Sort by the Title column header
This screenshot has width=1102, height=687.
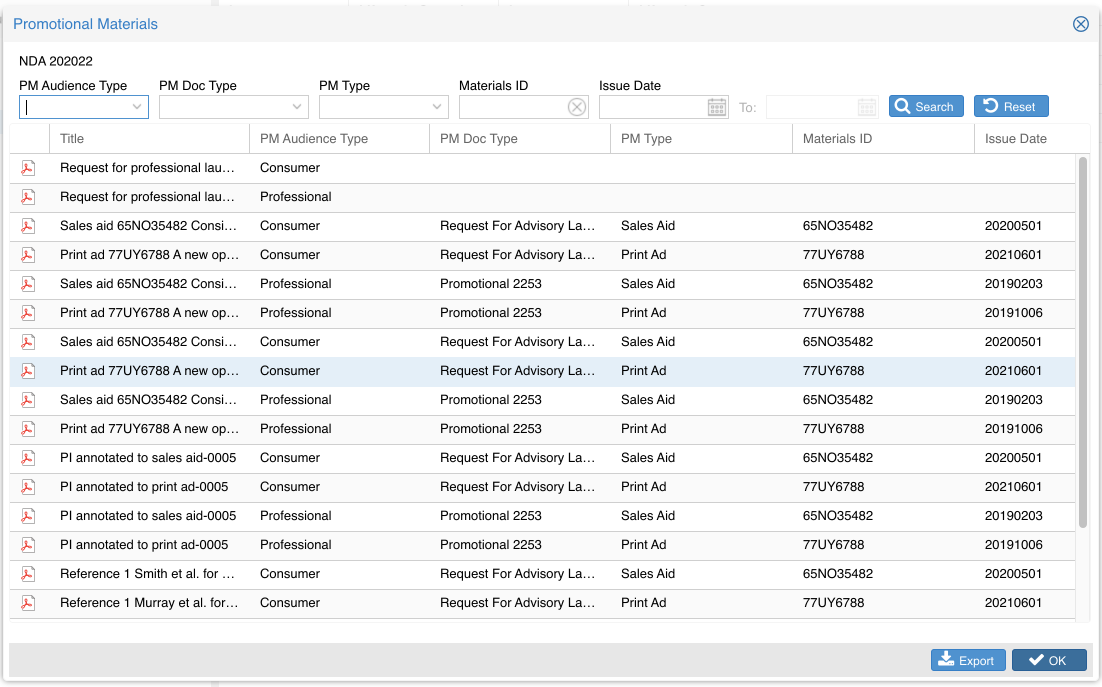72,139
